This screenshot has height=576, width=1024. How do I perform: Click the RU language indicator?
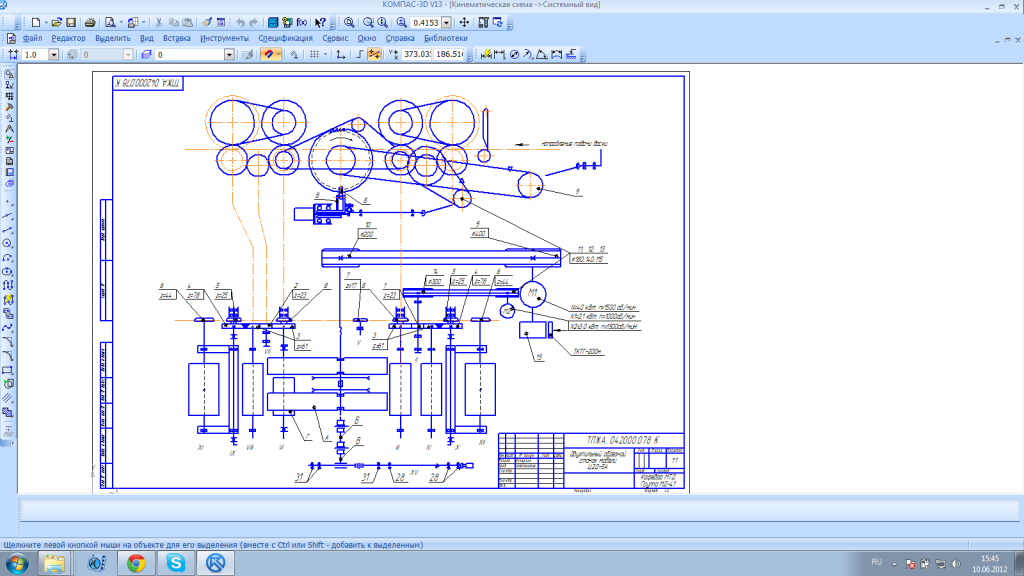click(x=876, y=562)
